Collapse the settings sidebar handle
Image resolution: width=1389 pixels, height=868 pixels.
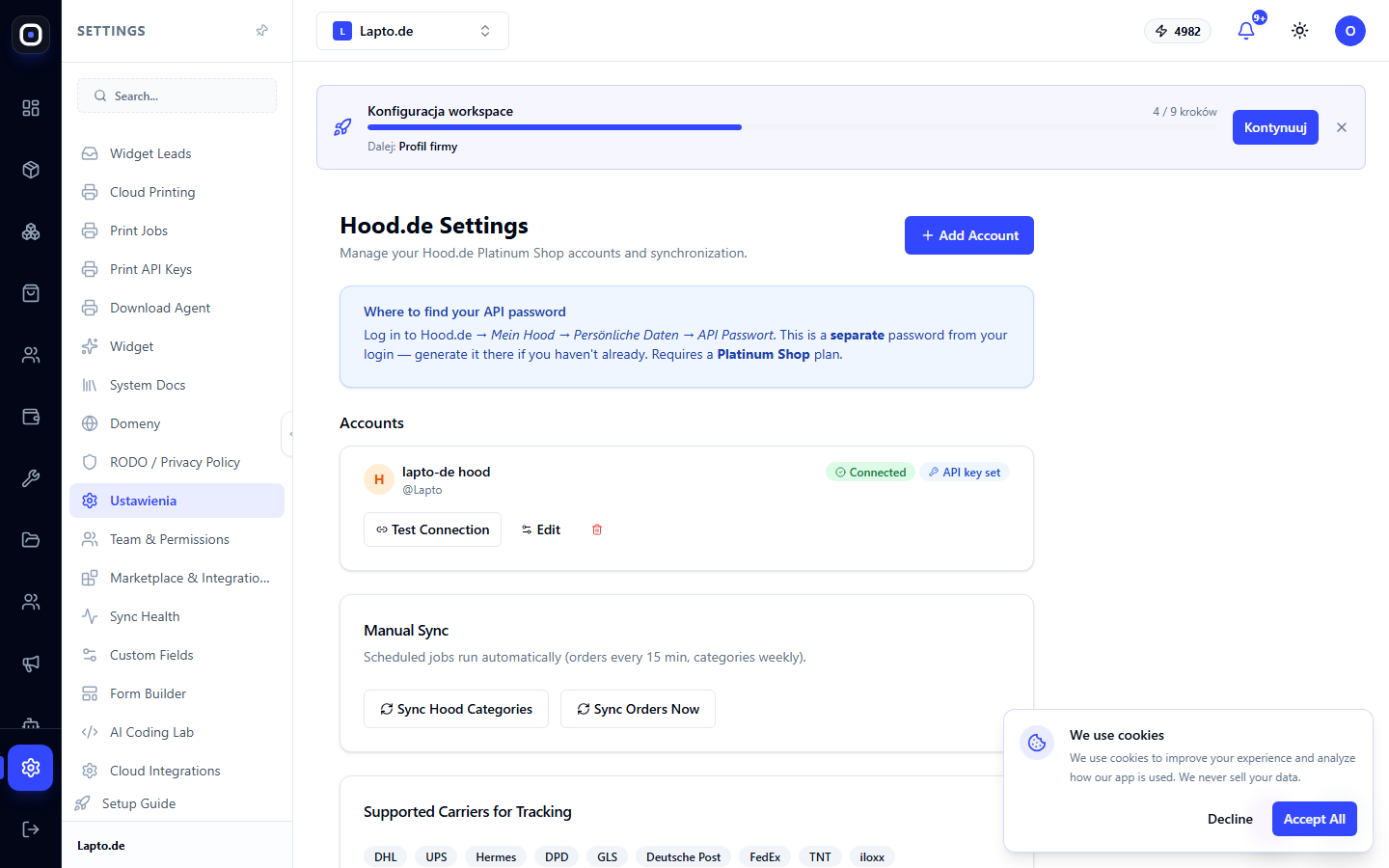[287, 434]
